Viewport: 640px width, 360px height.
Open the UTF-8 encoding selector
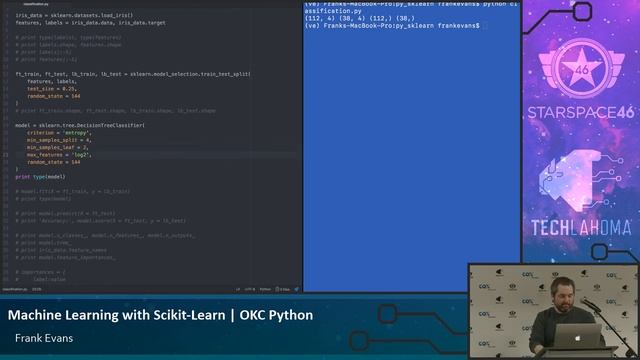(x=250, y=289)
